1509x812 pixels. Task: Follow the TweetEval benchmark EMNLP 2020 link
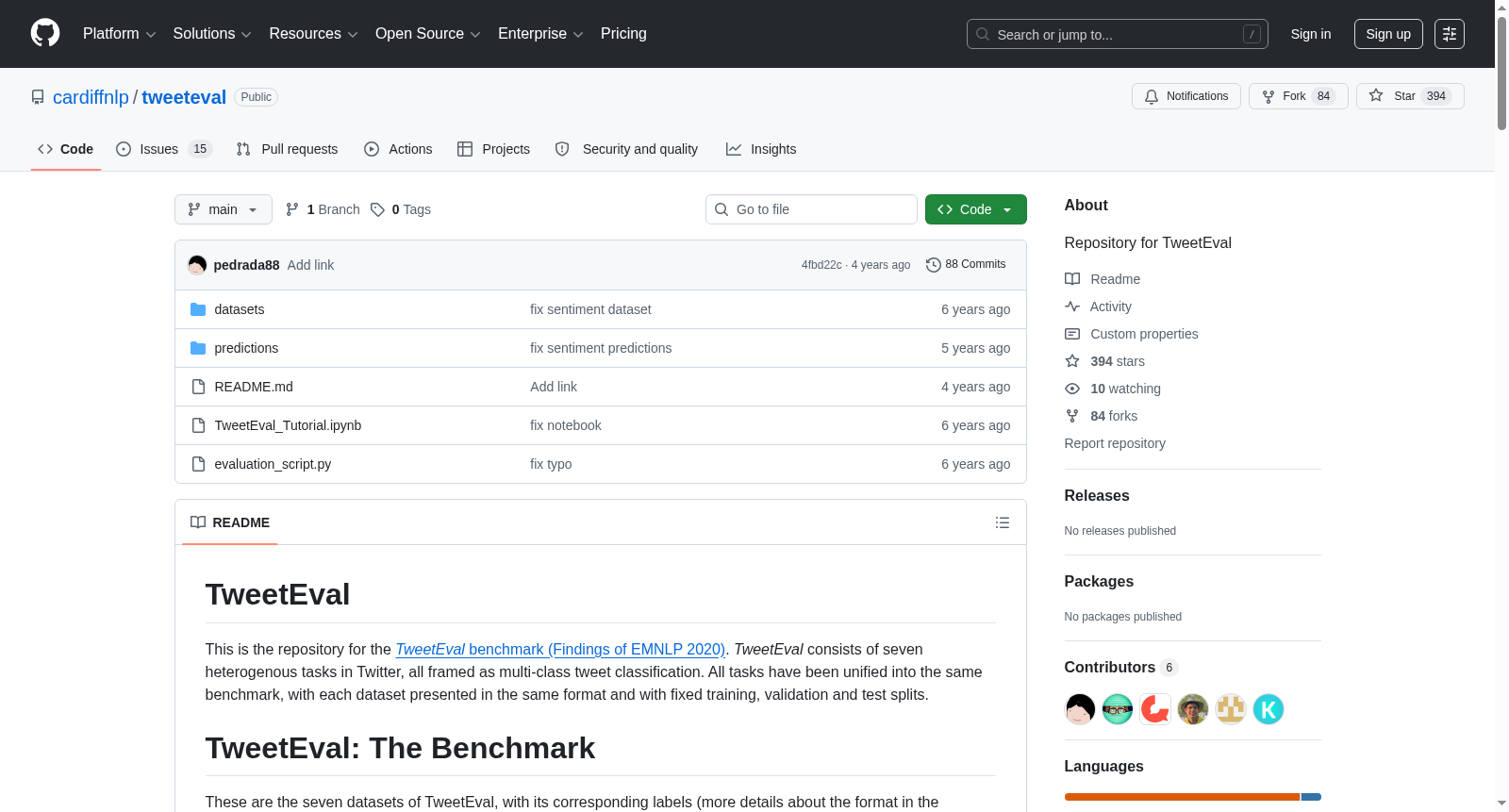click(560, 650)
